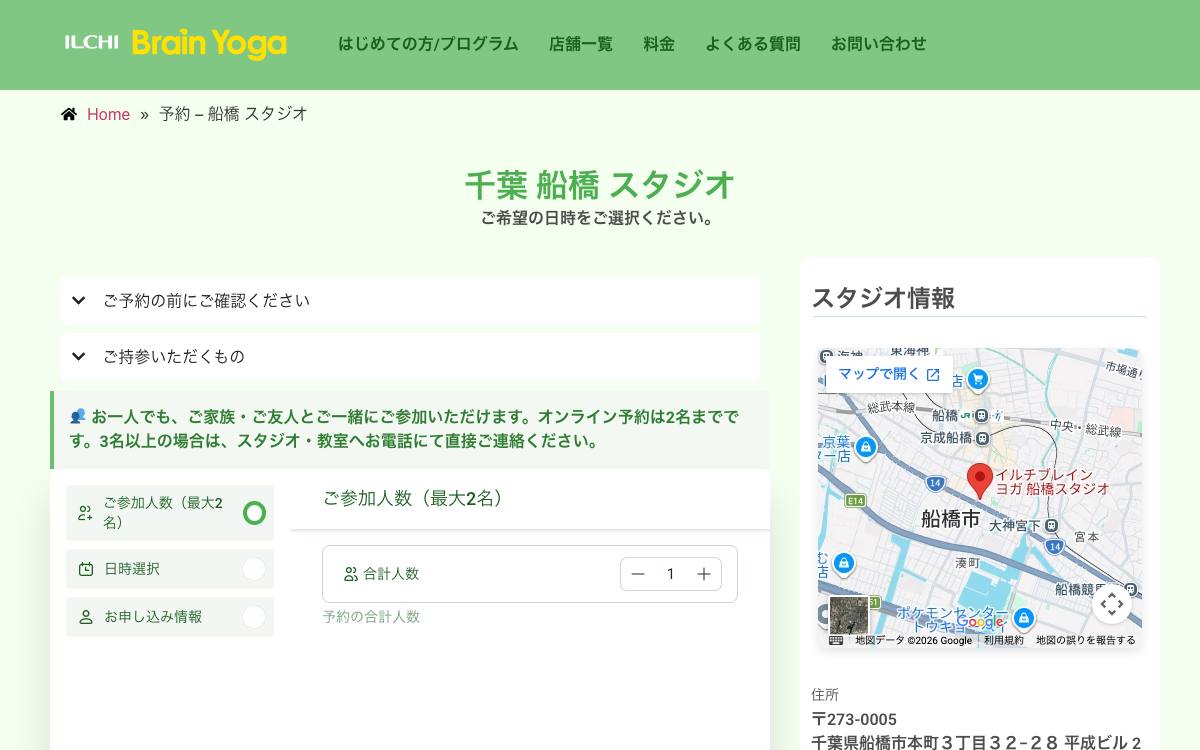Image resolution: width=1200 pixels, height=750 pixels.
Task: Open よくある質問 menu item
Action: 753,44
